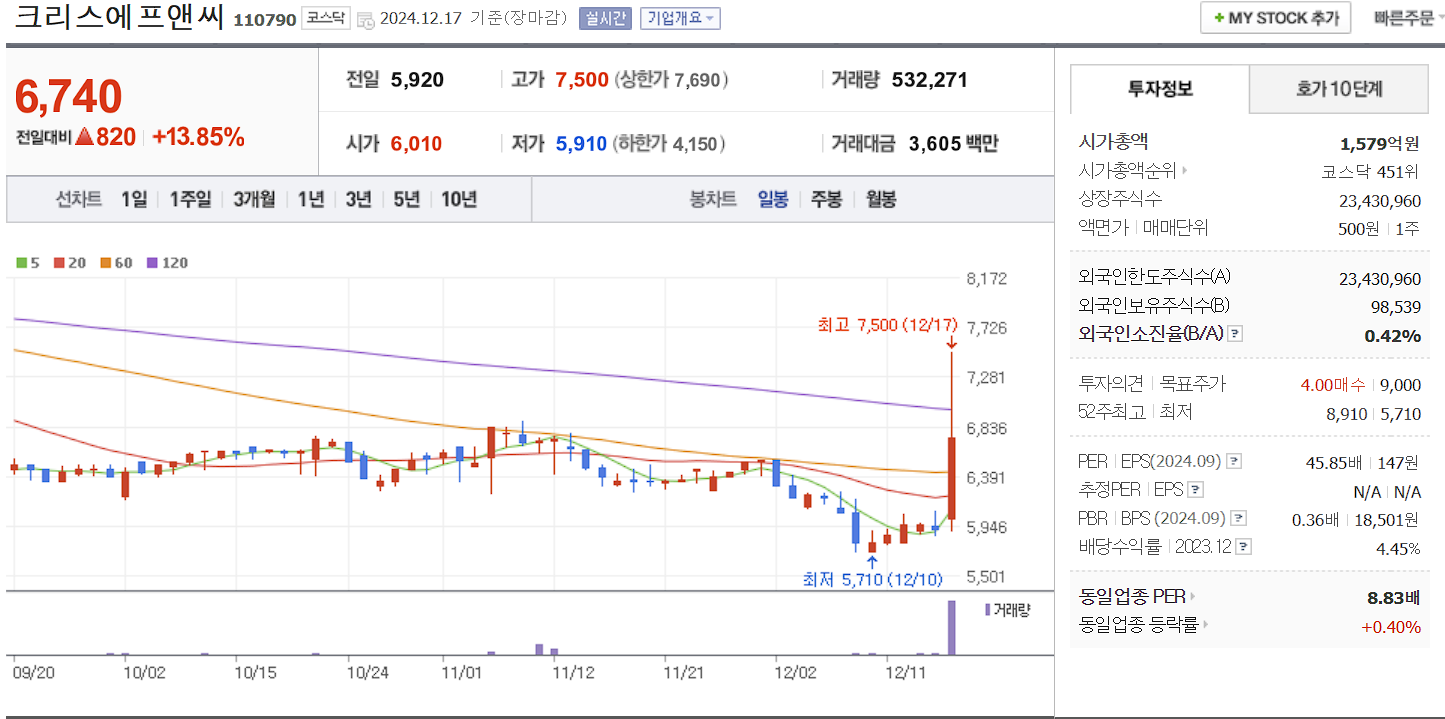Click the BPS(2024.09) question mark icon

[x=1238, y=518]
